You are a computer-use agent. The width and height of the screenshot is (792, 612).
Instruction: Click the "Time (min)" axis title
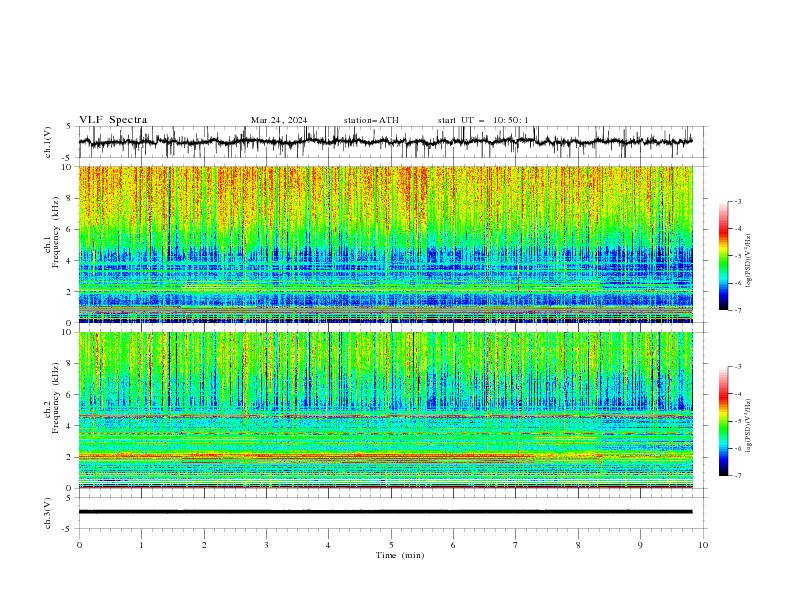point(400,555)
